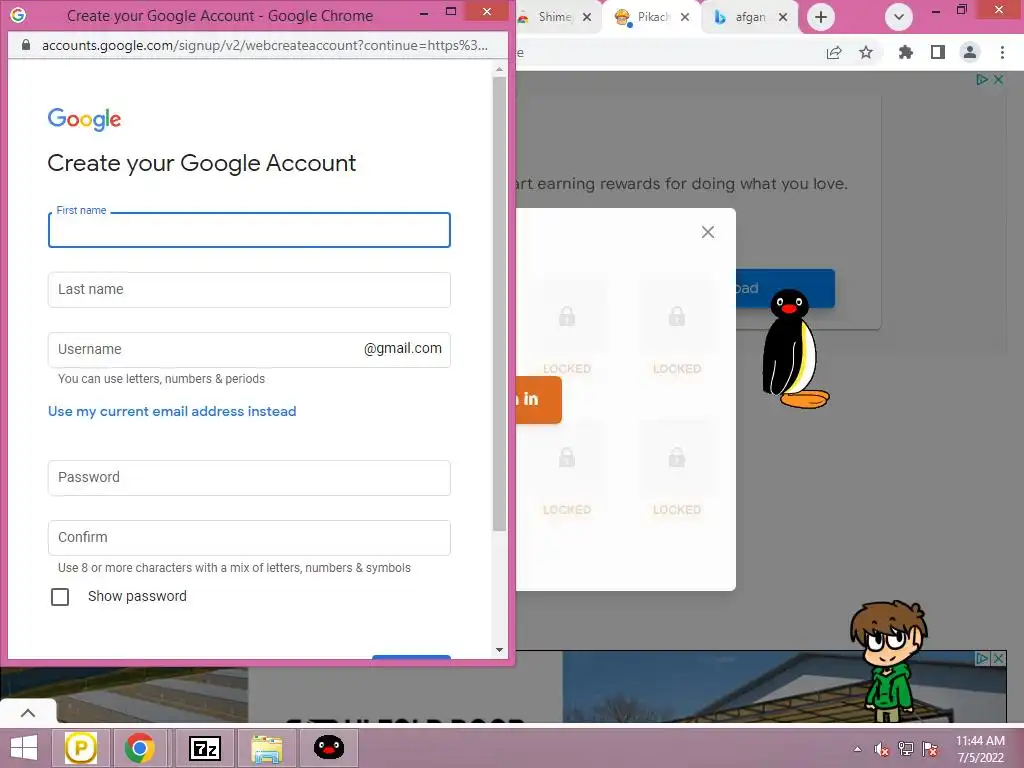Click the bottom-left LOCKED item in dialog
This screenshot has height=768, width=1024.
pyautogui.click(x=567, y=470)
